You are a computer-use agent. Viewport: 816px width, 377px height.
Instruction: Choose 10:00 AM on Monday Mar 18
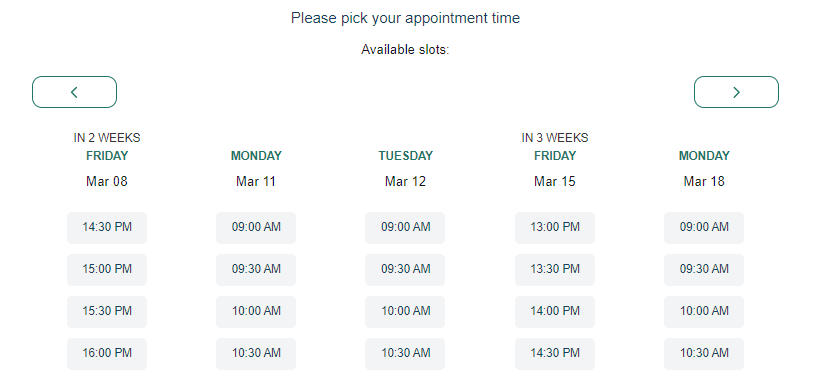(x=704, y=311)
